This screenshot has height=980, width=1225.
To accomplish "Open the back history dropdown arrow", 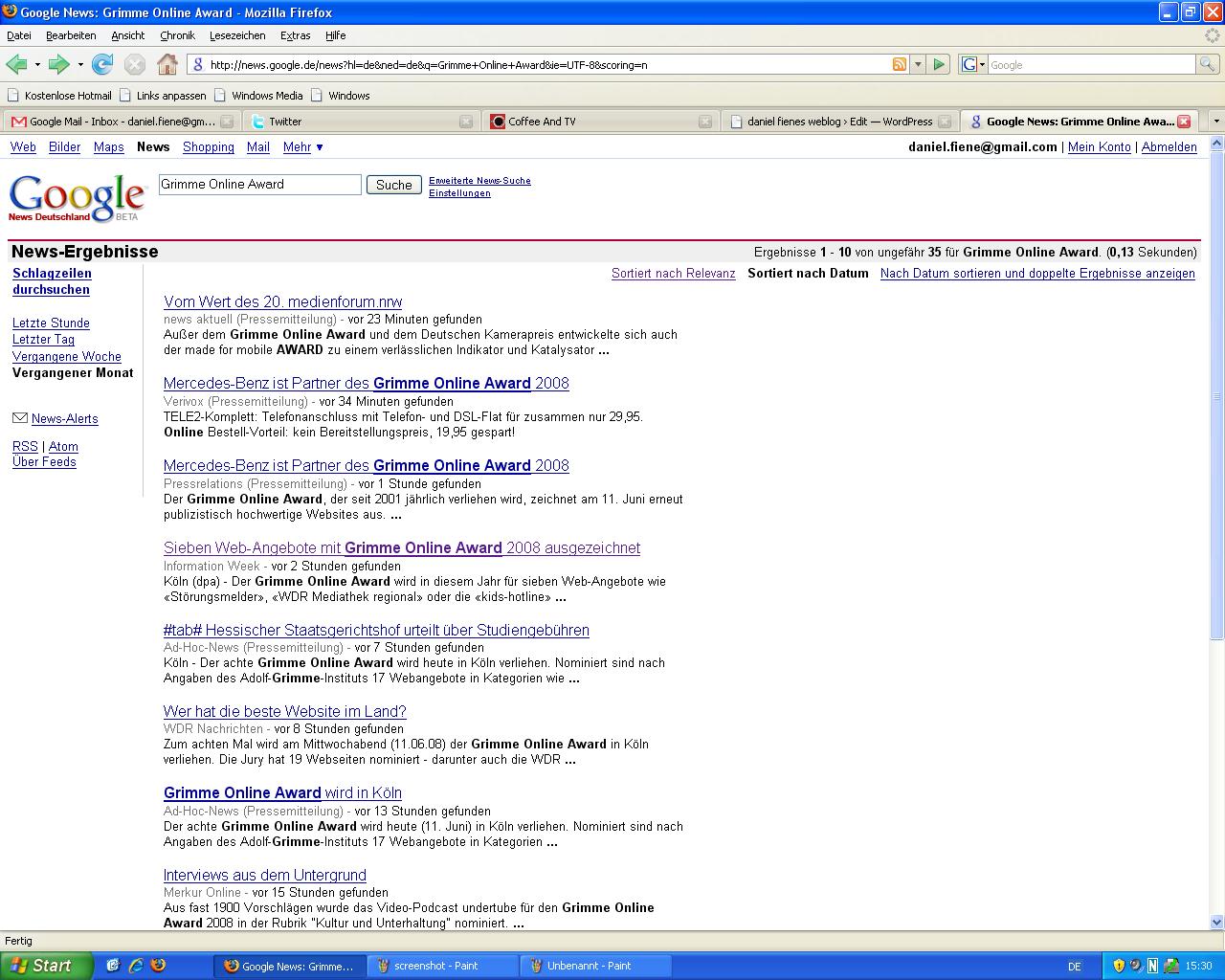I will point(37,65).
